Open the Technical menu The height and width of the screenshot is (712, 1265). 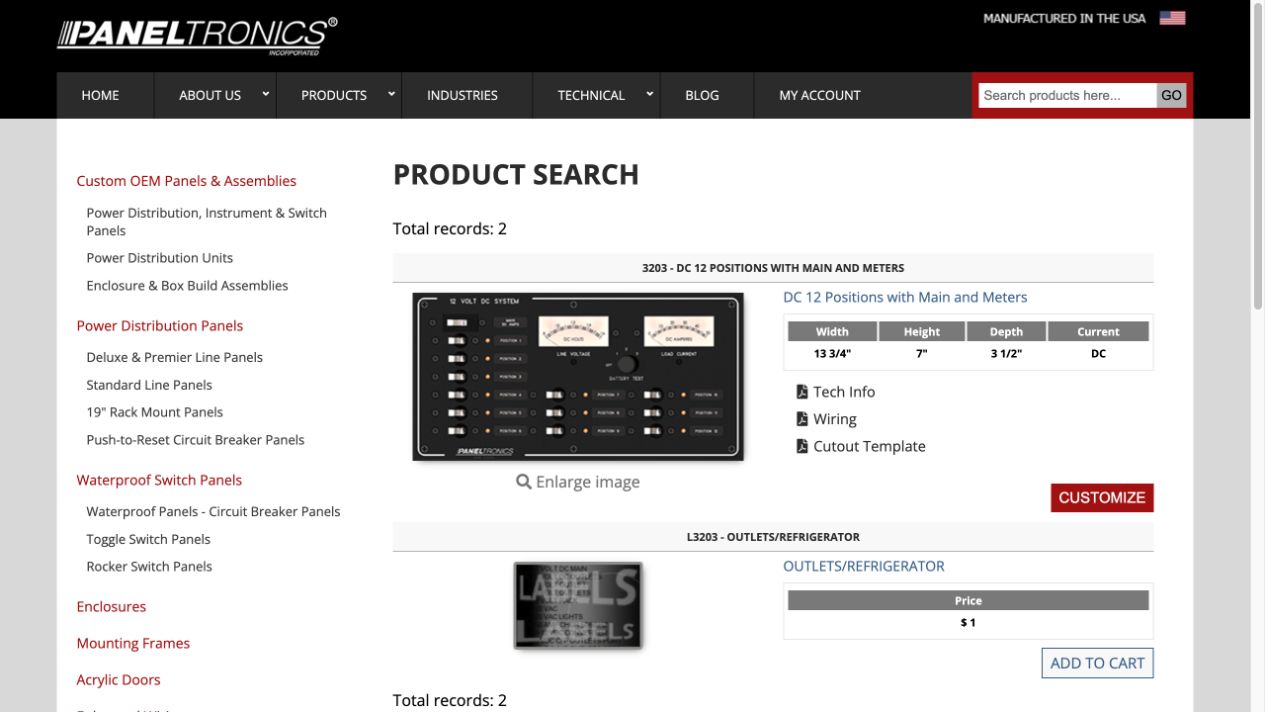click(591, 95)
